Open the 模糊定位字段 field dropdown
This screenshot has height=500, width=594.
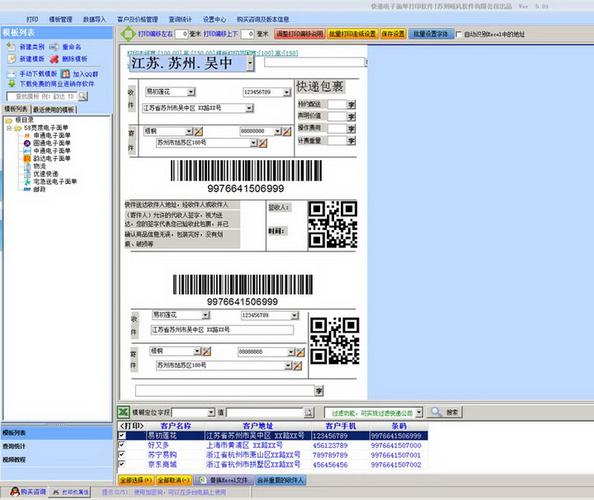click(x=211, y=412)
